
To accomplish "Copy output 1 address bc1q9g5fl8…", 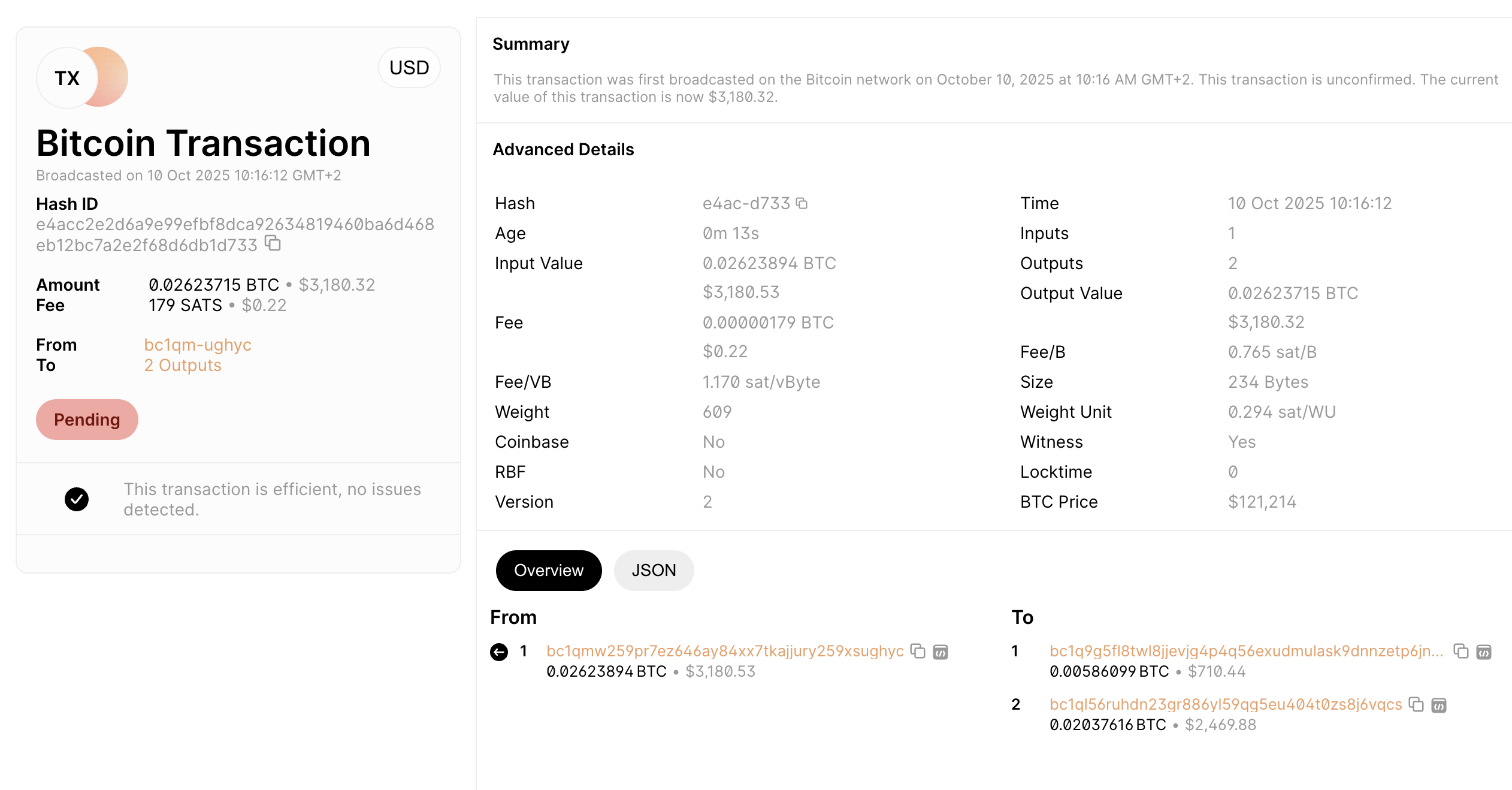I will pos(1461,651).
